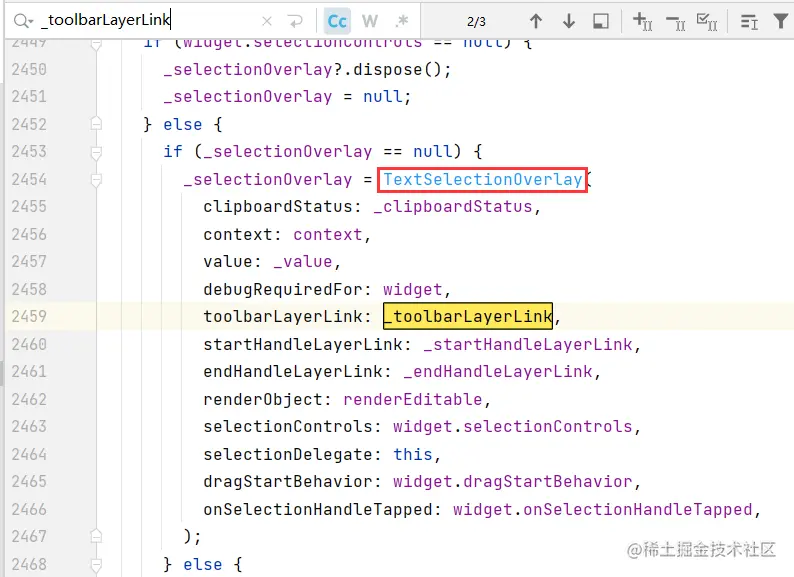Click the Open in Find window icon
Viewport: 794px width, 577px height.
coord(601,21)
